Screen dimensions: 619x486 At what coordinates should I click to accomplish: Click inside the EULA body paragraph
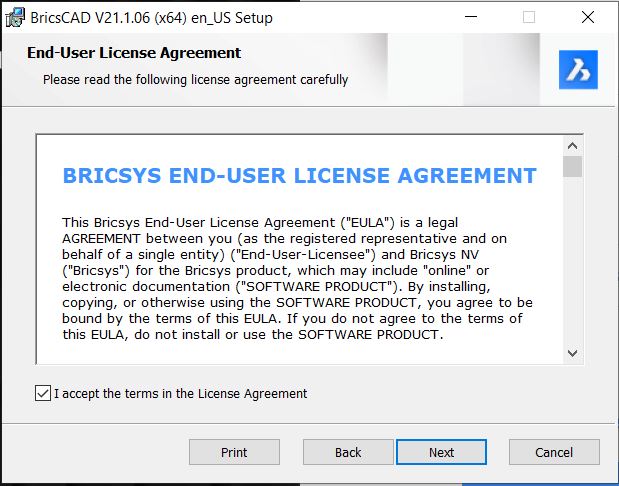point(297,278)
